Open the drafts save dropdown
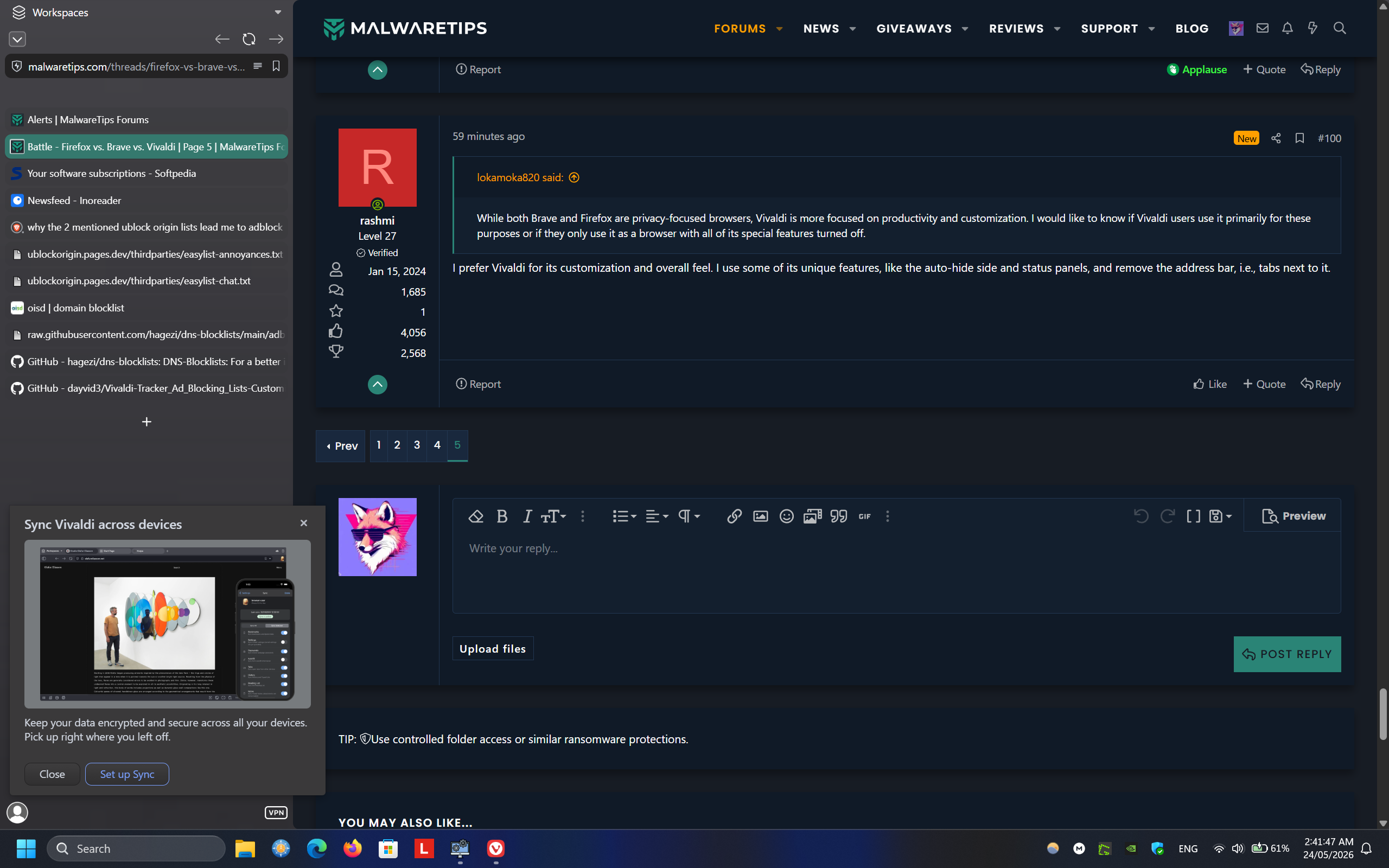The image size is (1389, 868). pos(1220,516)
